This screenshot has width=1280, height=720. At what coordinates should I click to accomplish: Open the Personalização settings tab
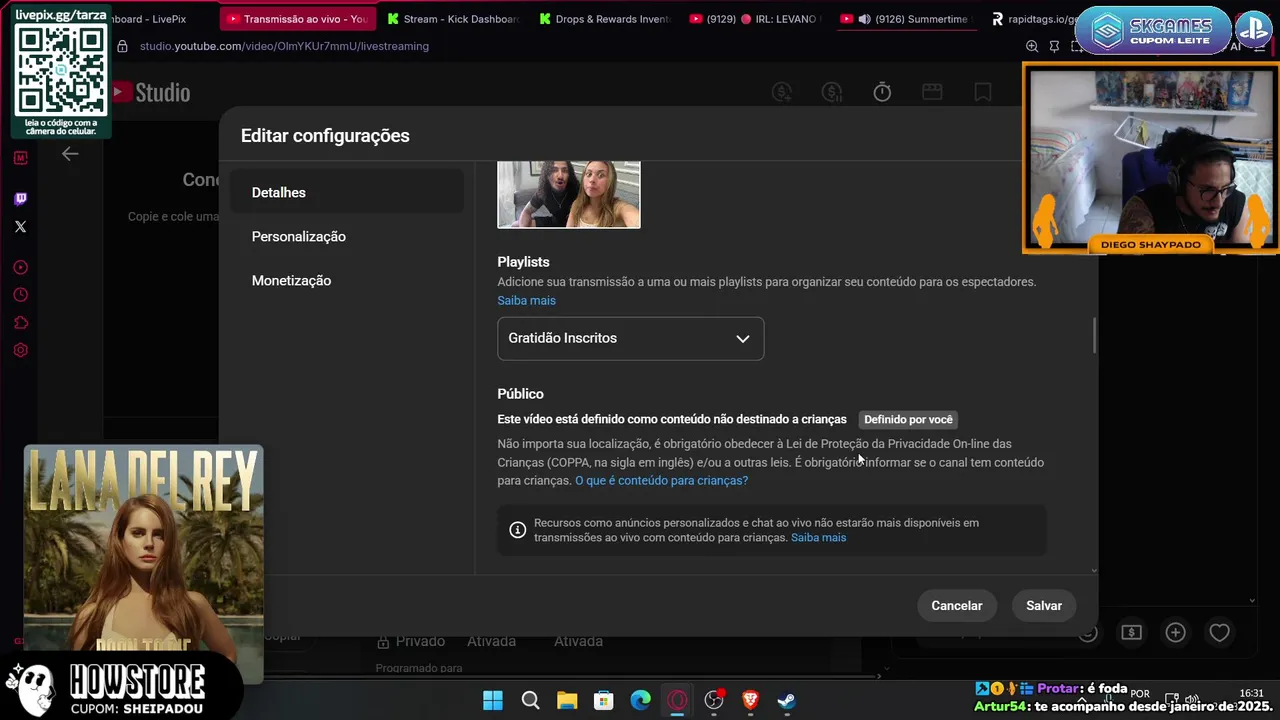pyautogui.click(x=346, y=236)
